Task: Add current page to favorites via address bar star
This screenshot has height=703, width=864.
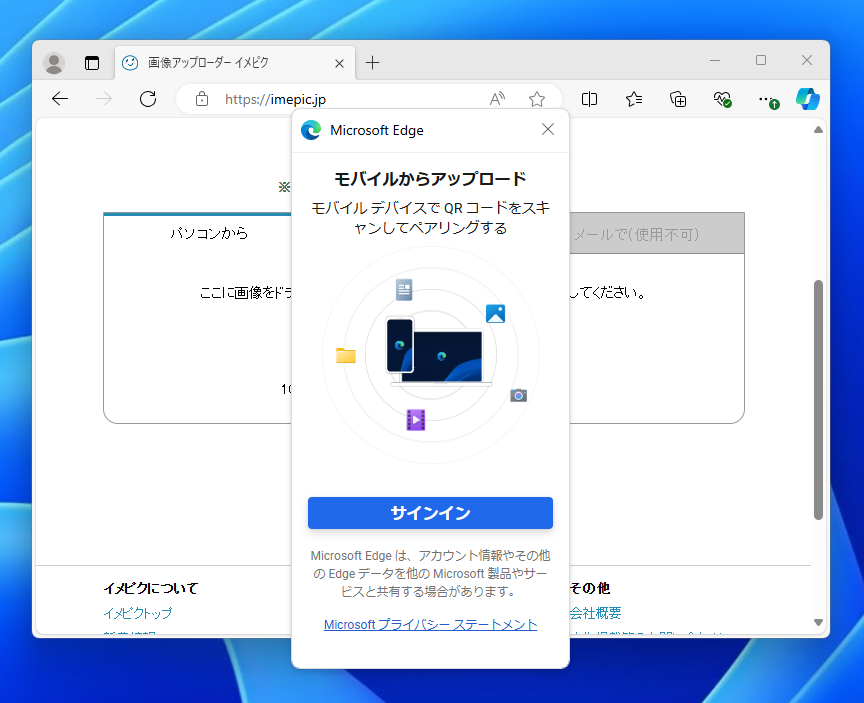Action: pos(537,99)
